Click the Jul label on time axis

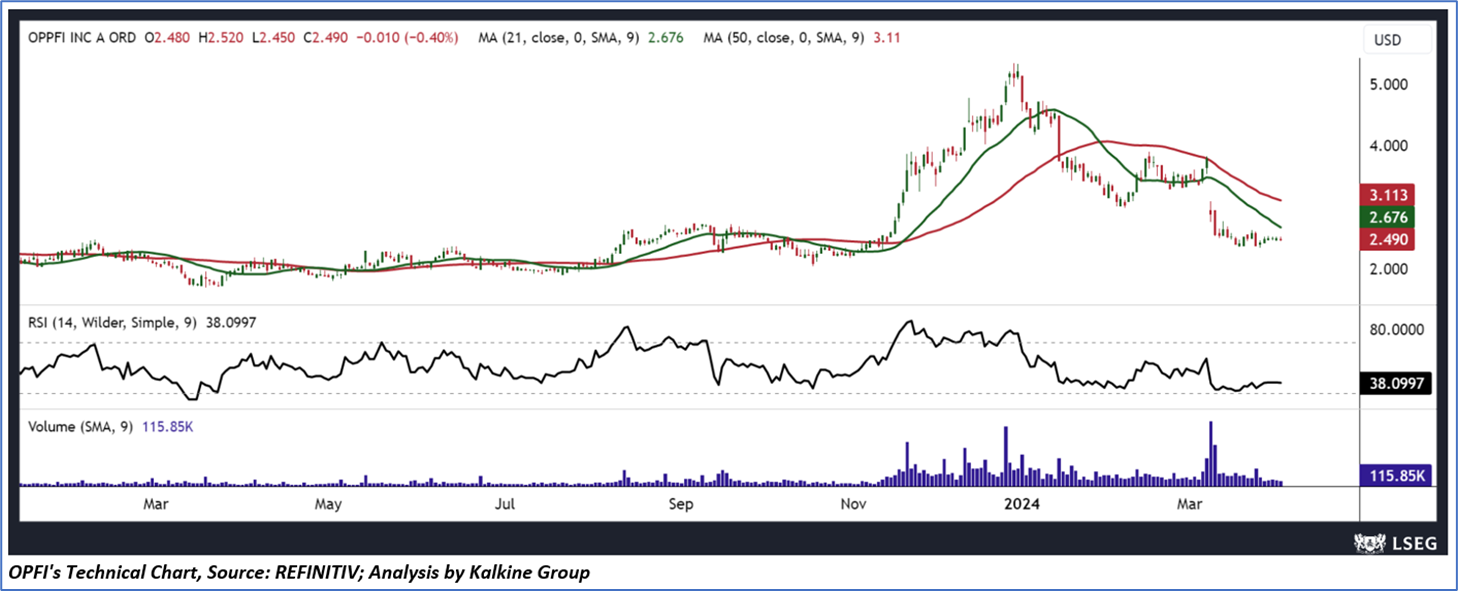click(505, 505)
